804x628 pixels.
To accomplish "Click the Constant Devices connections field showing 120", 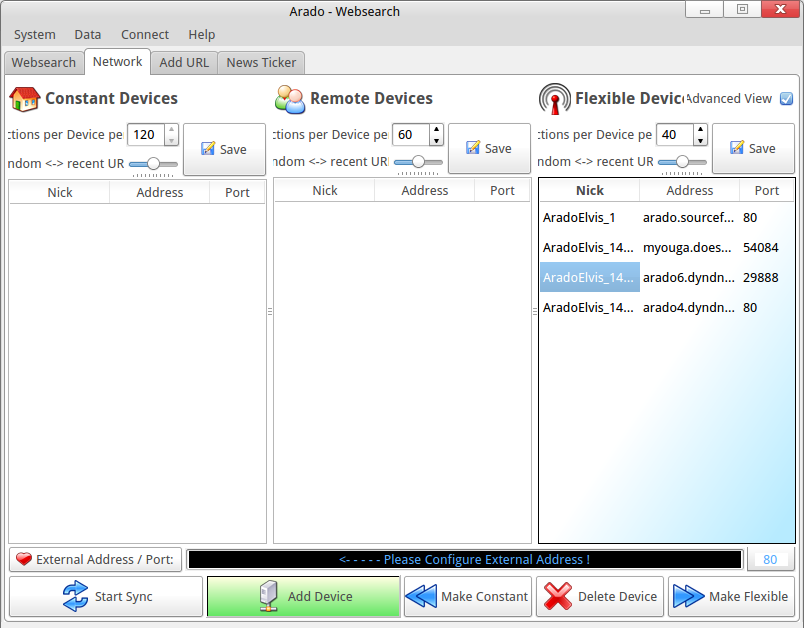I will coord(146,135).
